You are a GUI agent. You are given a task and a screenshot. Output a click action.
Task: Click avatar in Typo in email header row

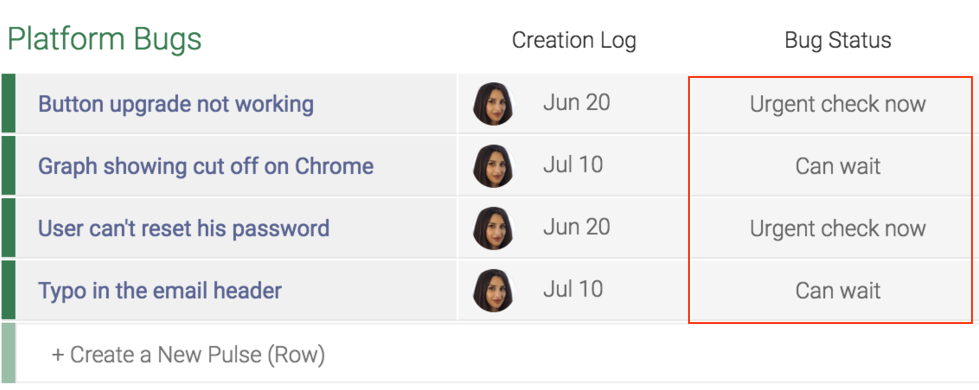pos(493,290)
